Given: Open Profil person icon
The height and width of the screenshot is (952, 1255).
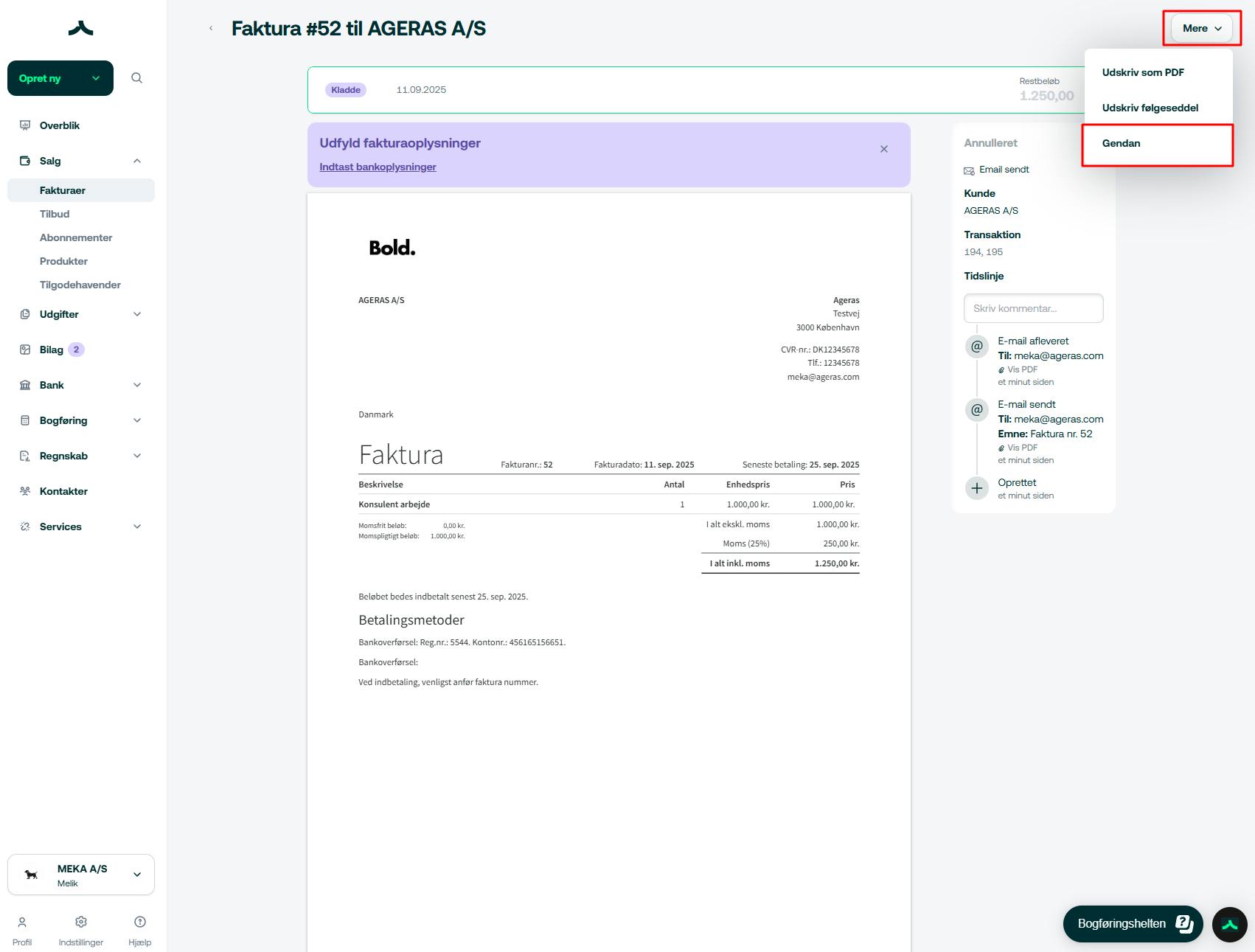Looking at the screenshot, I should point(22,922).
